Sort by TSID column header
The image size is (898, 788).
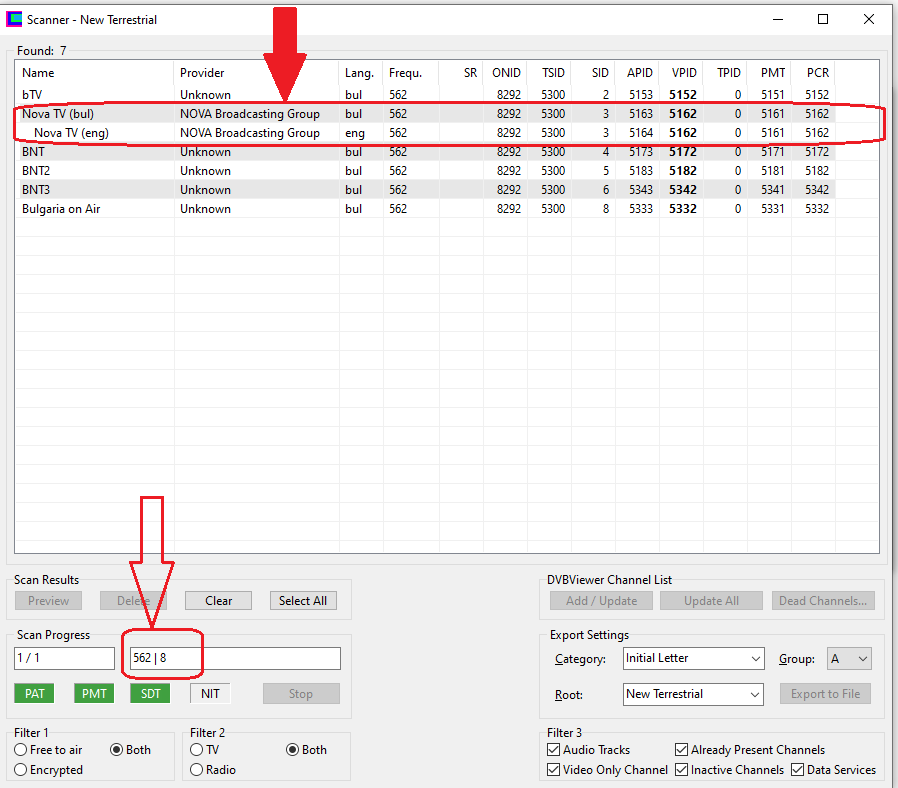pyautogui.click(x=549, y=73)
